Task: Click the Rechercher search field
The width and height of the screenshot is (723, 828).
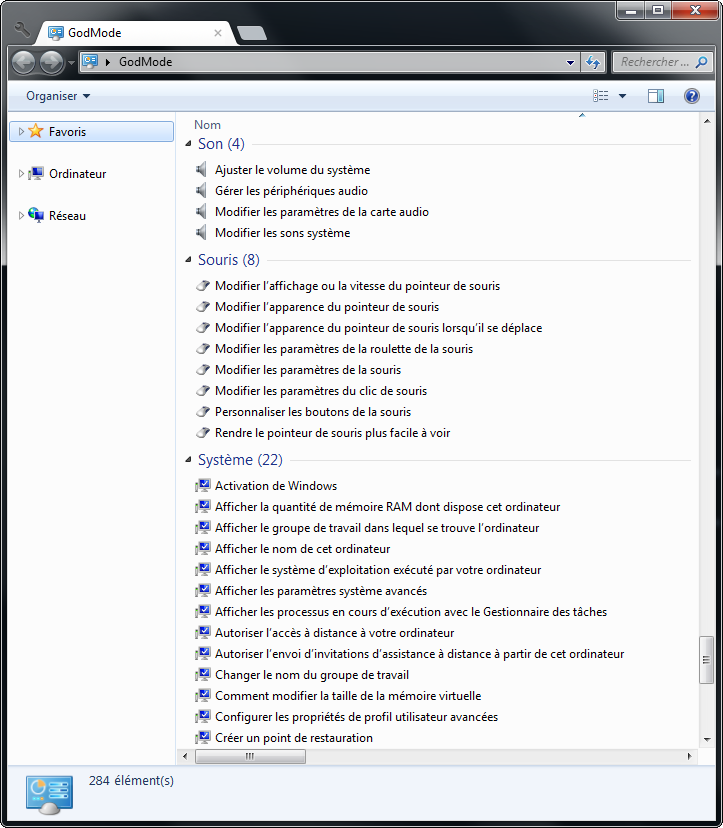Action: pos(655,62)
